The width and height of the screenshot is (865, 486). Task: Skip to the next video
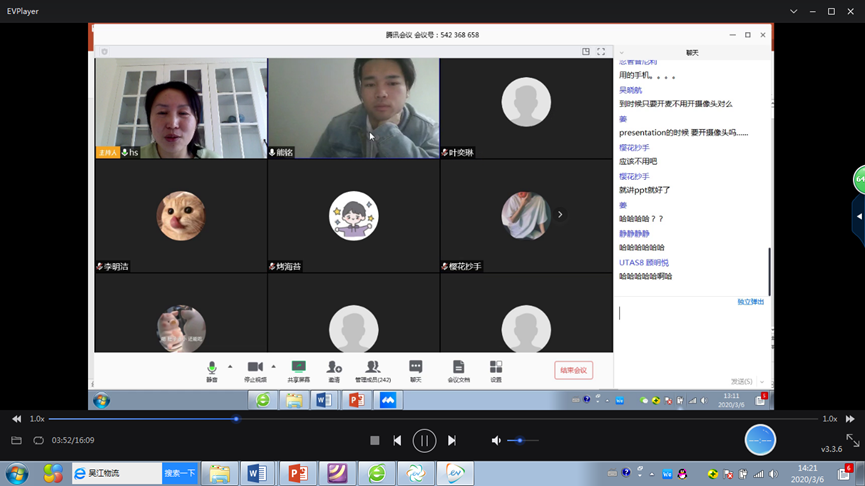tap(452, 440)
